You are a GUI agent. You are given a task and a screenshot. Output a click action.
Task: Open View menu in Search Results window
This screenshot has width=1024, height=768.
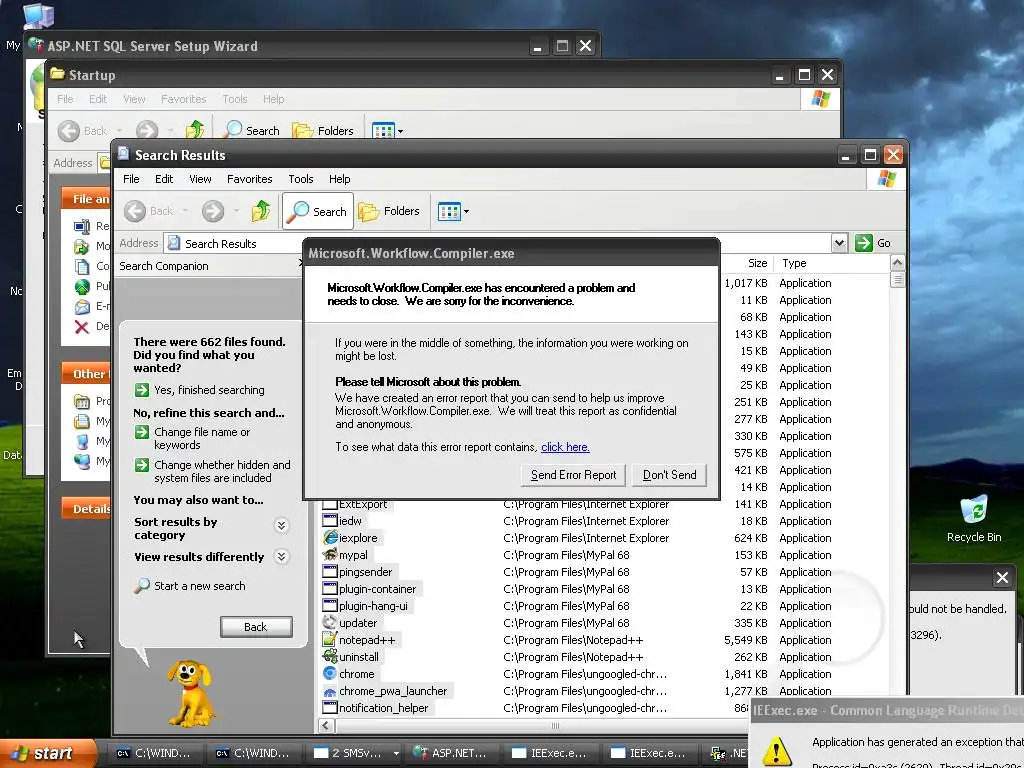(200, 179)
